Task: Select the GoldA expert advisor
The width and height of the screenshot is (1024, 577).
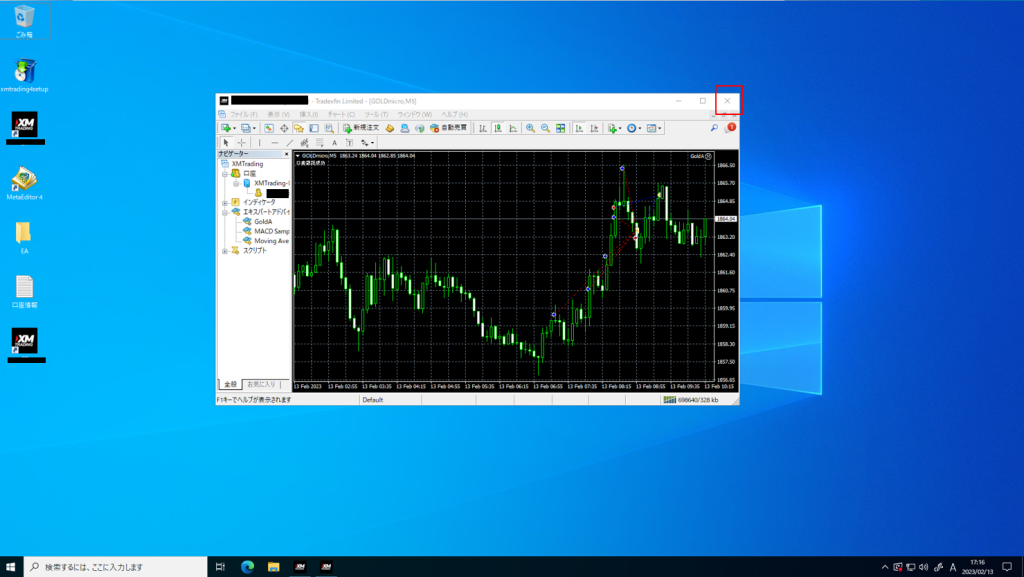Action: 263,222
